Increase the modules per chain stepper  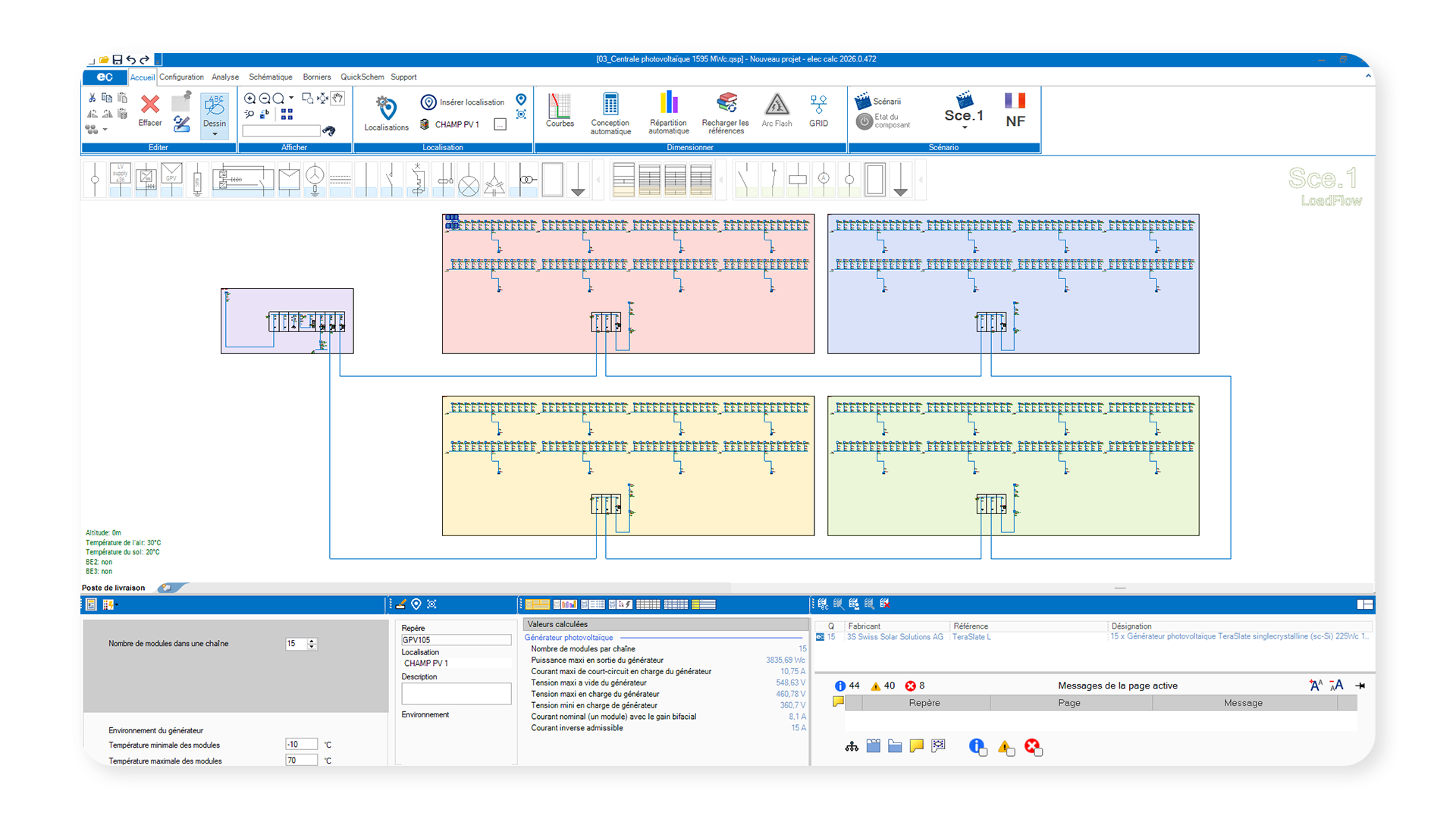click(312, 641)
